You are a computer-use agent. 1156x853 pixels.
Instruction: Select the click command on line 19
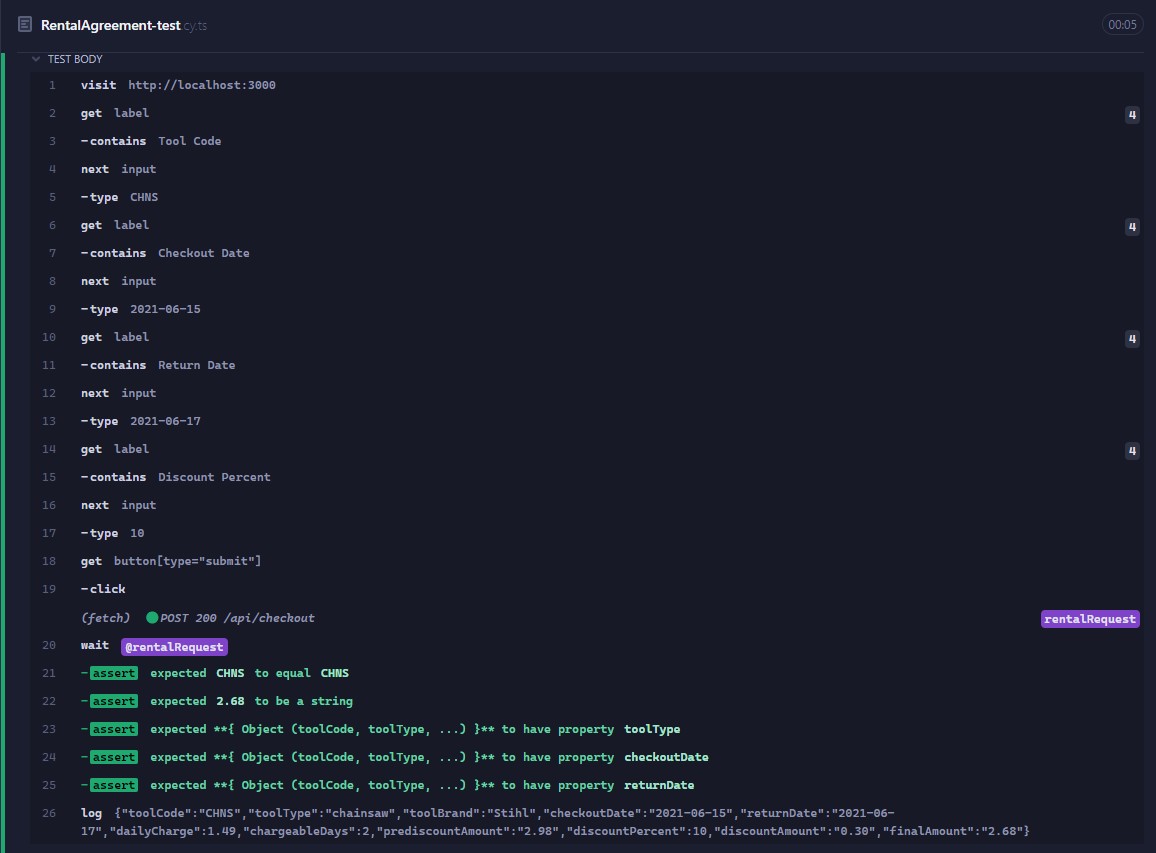[x=587, y=590]
